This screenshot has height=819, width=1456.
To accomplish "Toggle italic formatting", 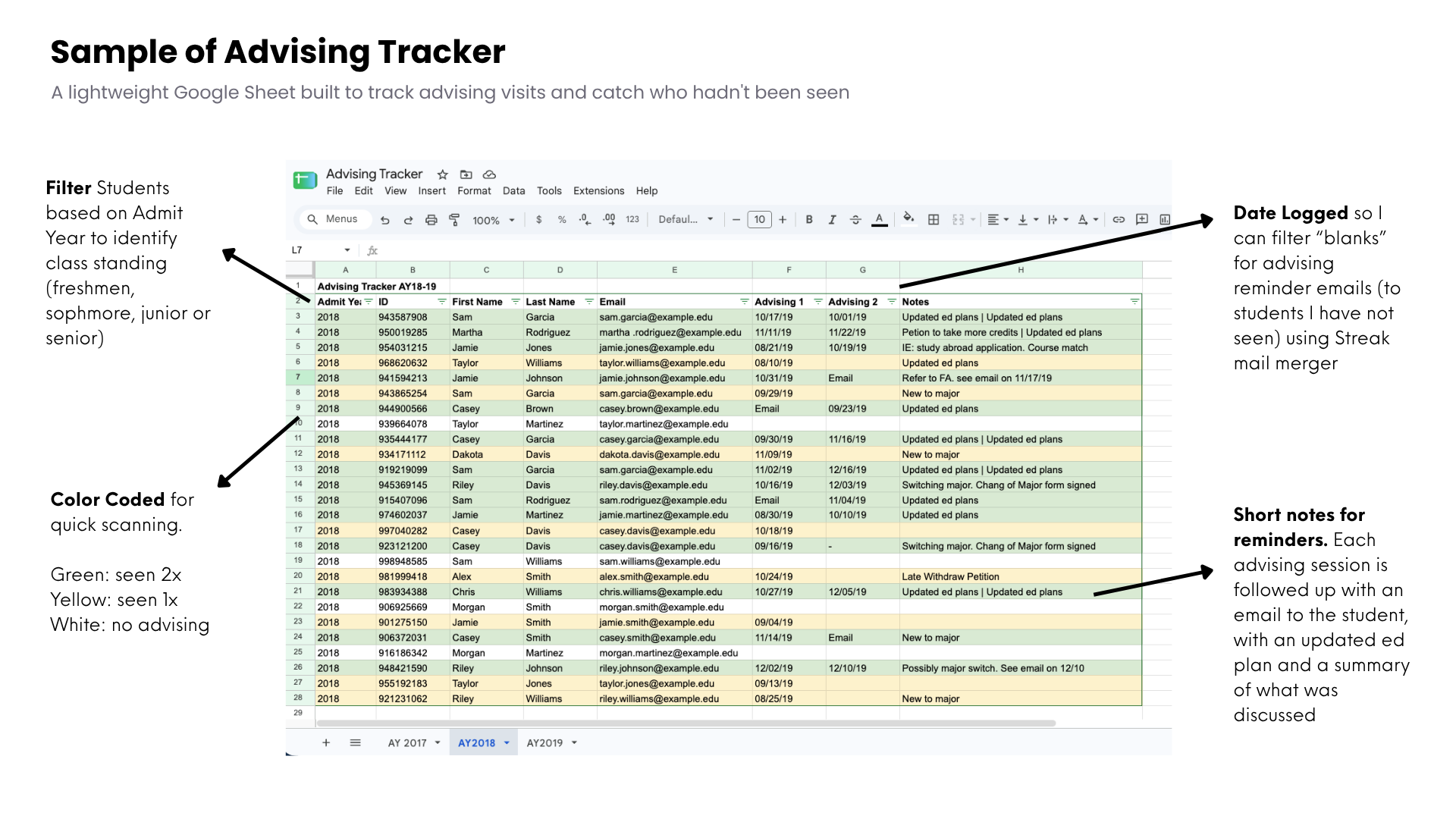I will click(832, 220).
